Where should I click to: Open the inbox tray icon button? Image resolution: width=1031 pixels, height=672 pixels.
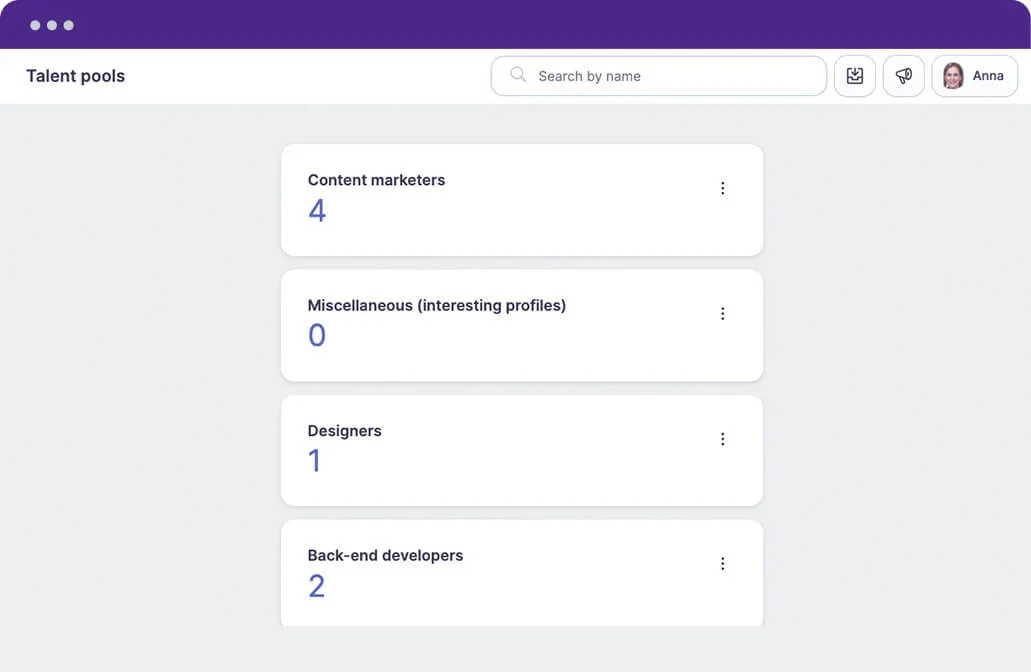[855, 76]
